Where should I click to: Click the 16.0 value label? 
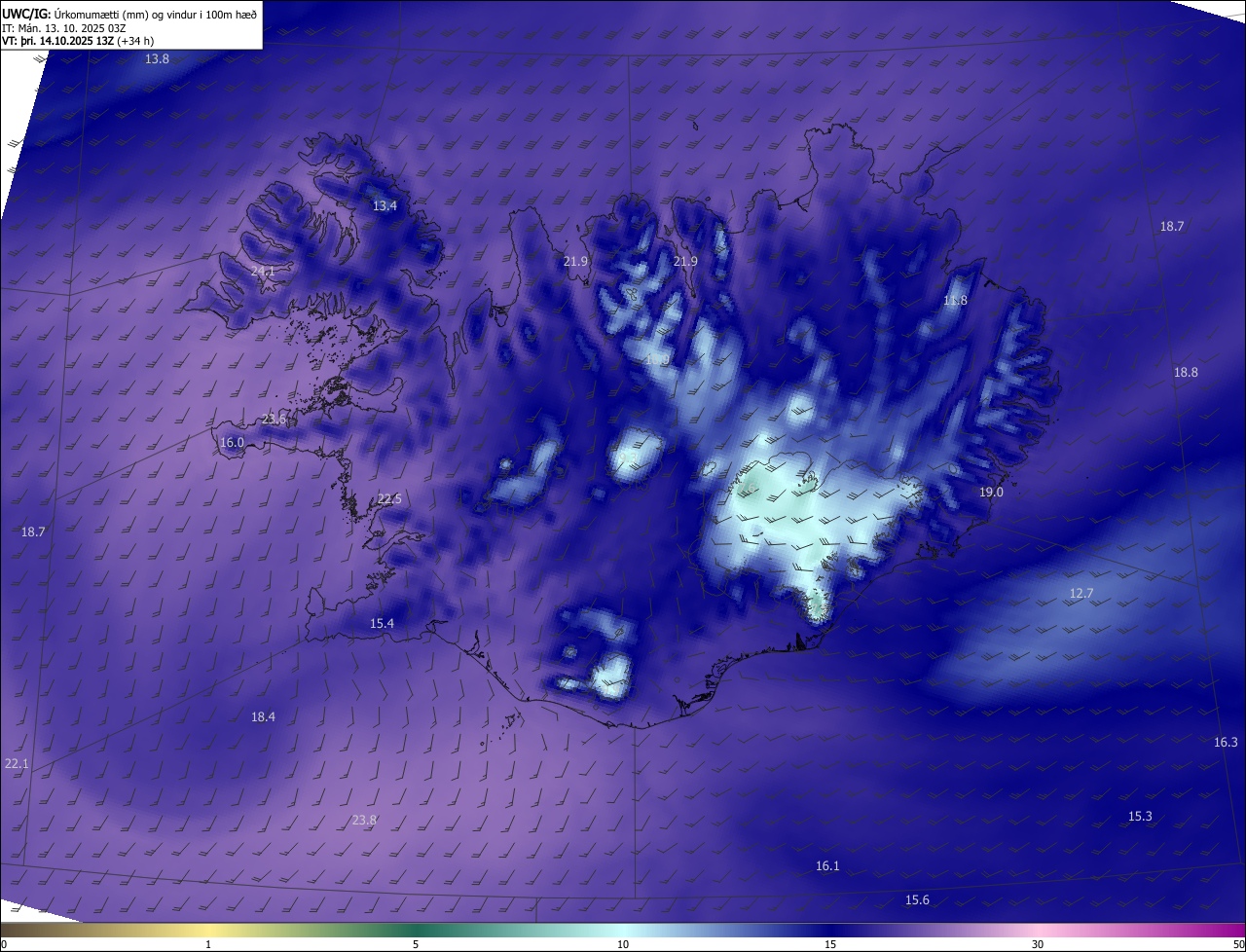click(232, 443)
